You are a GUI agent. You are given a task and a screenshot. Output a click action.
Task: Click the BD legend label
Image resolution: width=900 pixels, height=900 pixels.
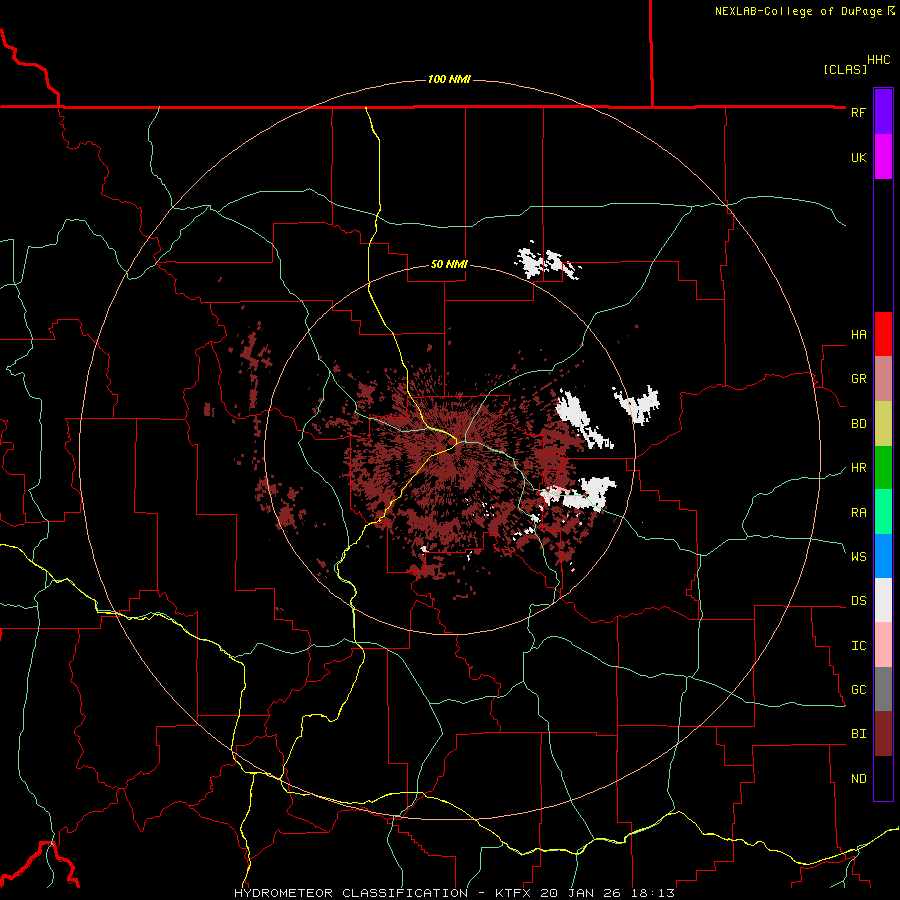858,424
